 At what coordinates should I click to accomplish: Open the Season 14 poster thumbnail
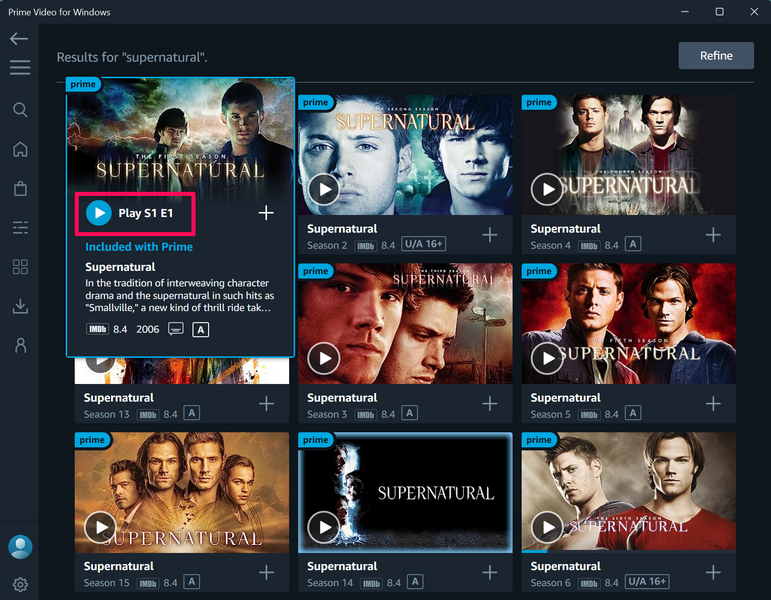point(405,492)
